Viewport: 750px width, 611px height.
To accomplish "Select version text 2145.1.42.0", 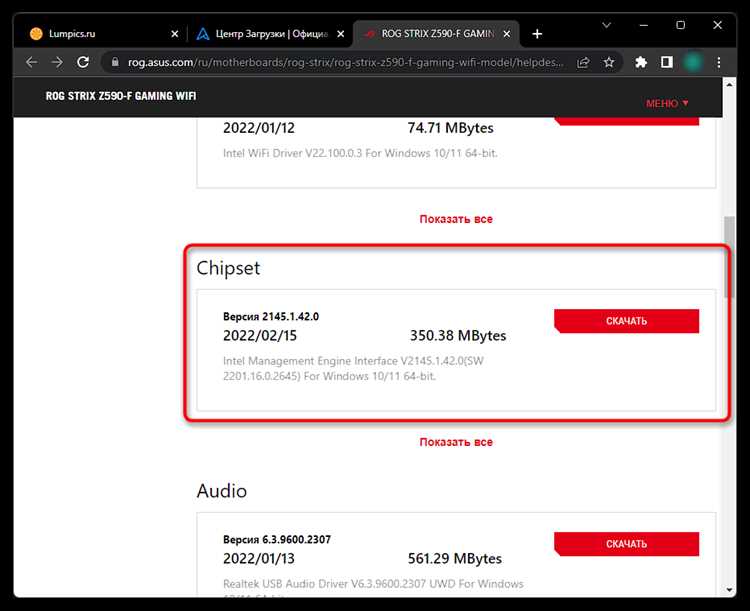I will pos(291,316).
